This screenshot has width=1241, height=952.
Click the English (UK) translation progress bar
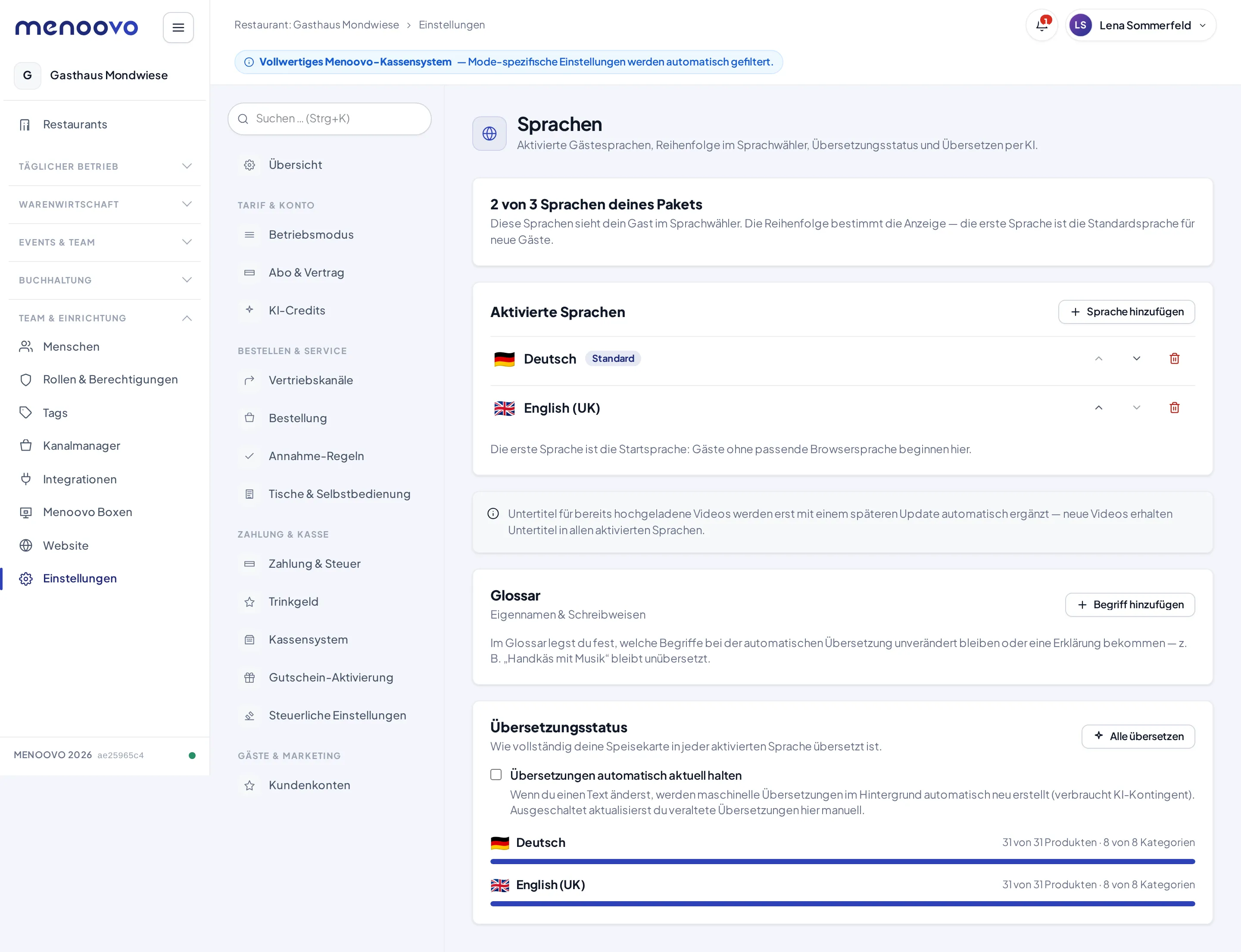click(x=842, y=903)
